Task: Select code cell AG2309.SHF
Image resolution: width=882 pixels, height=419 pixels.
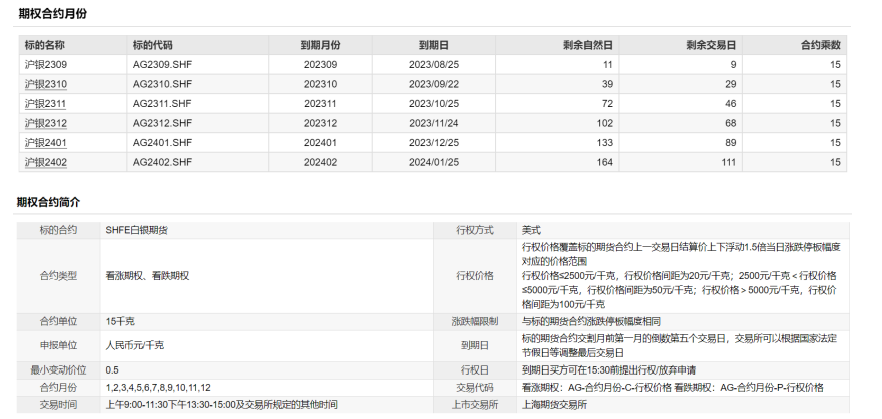Action: (162, 65)
